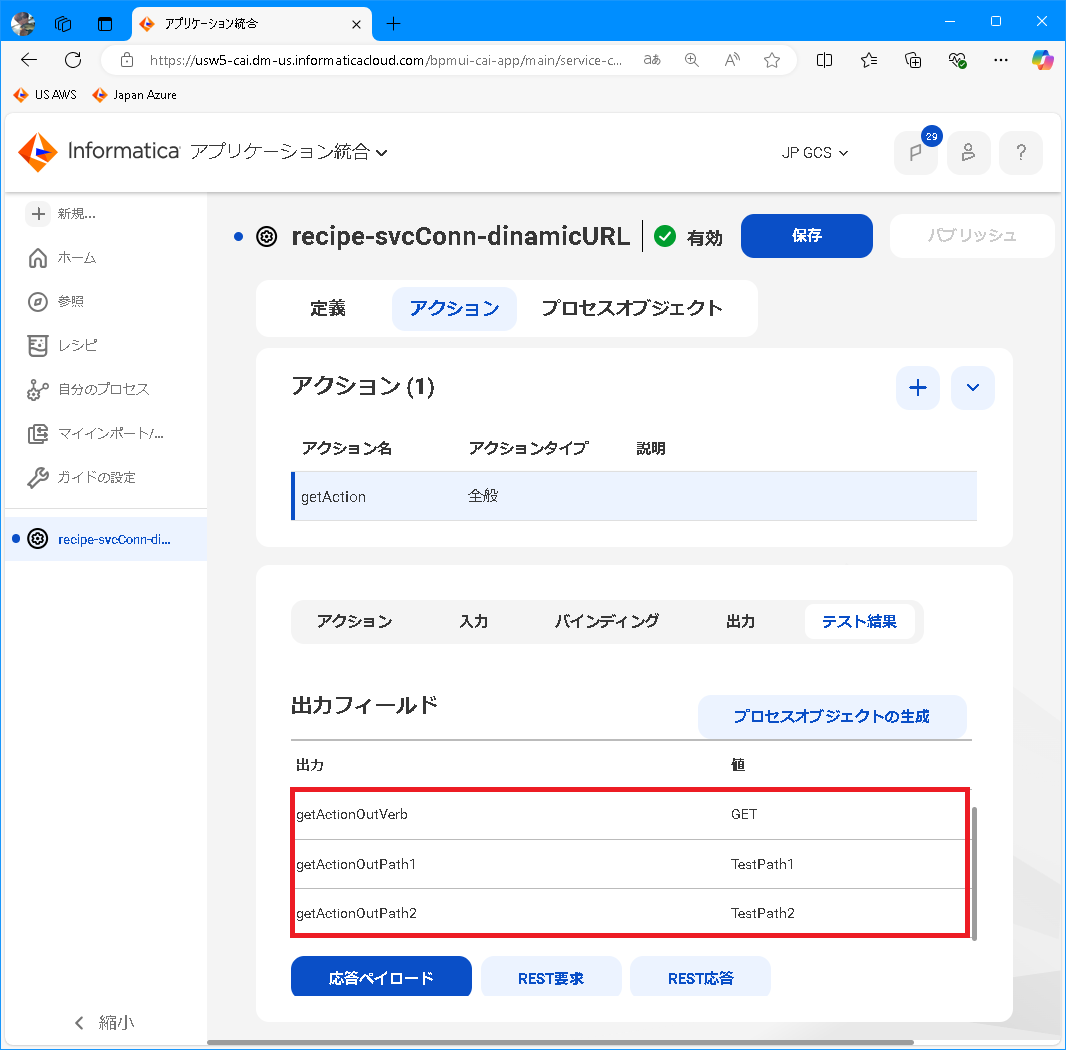Open the テスト結果 sub-tab
This screenshot has height=1050, width=1066.
click(x=859, y=622)
